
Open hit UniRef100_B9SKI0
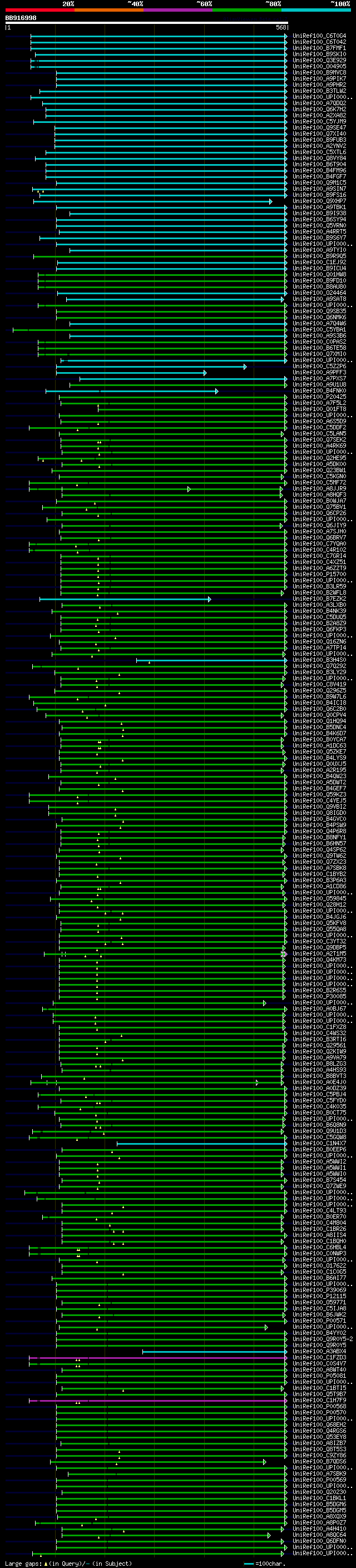[x=319, y=54]
